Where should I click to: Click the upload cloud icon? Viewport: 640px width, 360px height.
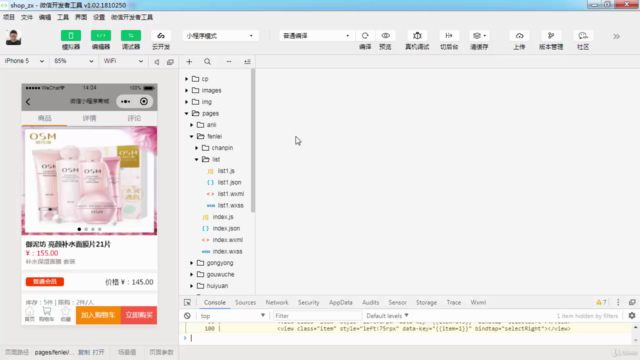pos(519,36)
